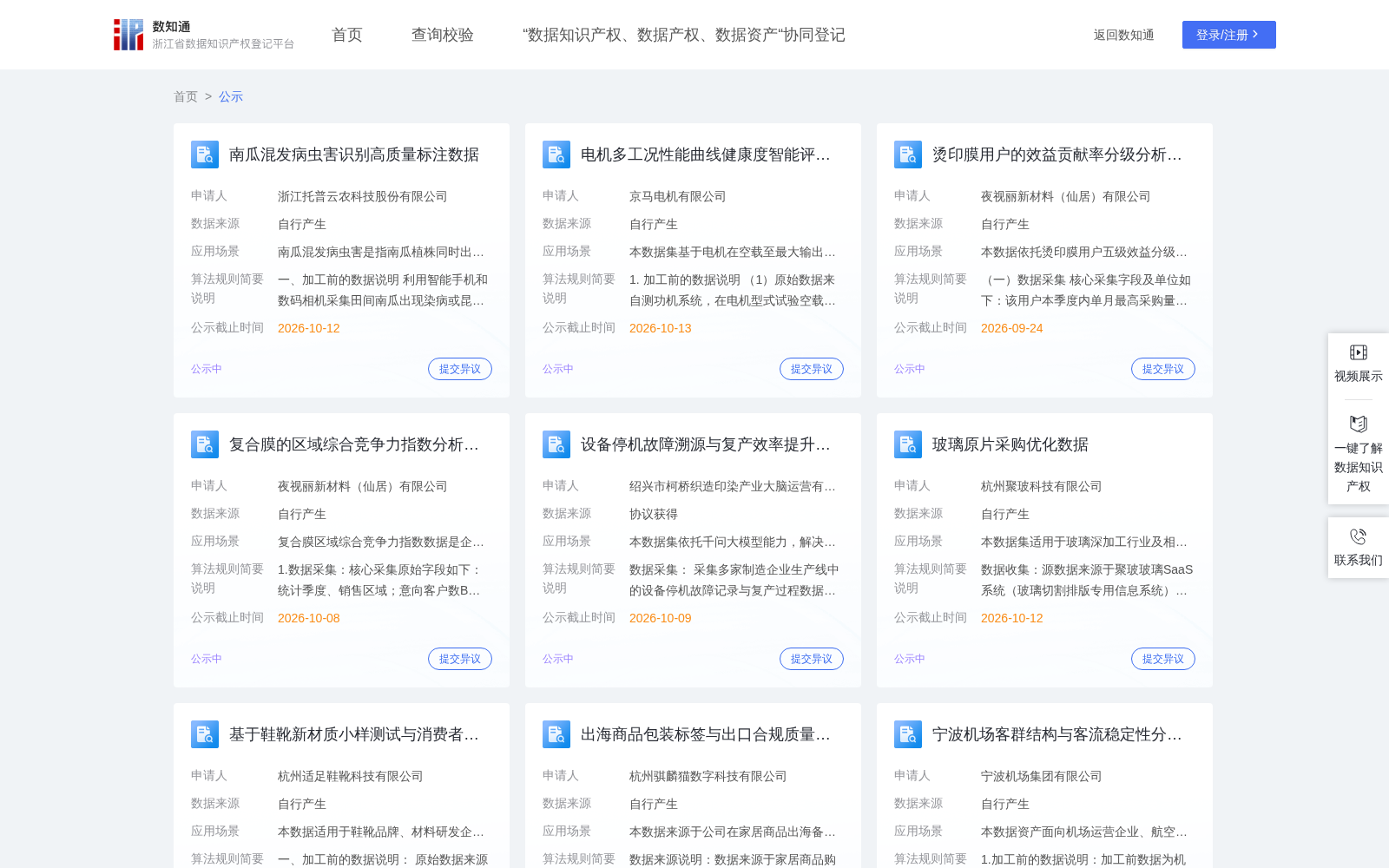Submit objection for 设备停机故障 card
1389x868 pixels.
812,659
